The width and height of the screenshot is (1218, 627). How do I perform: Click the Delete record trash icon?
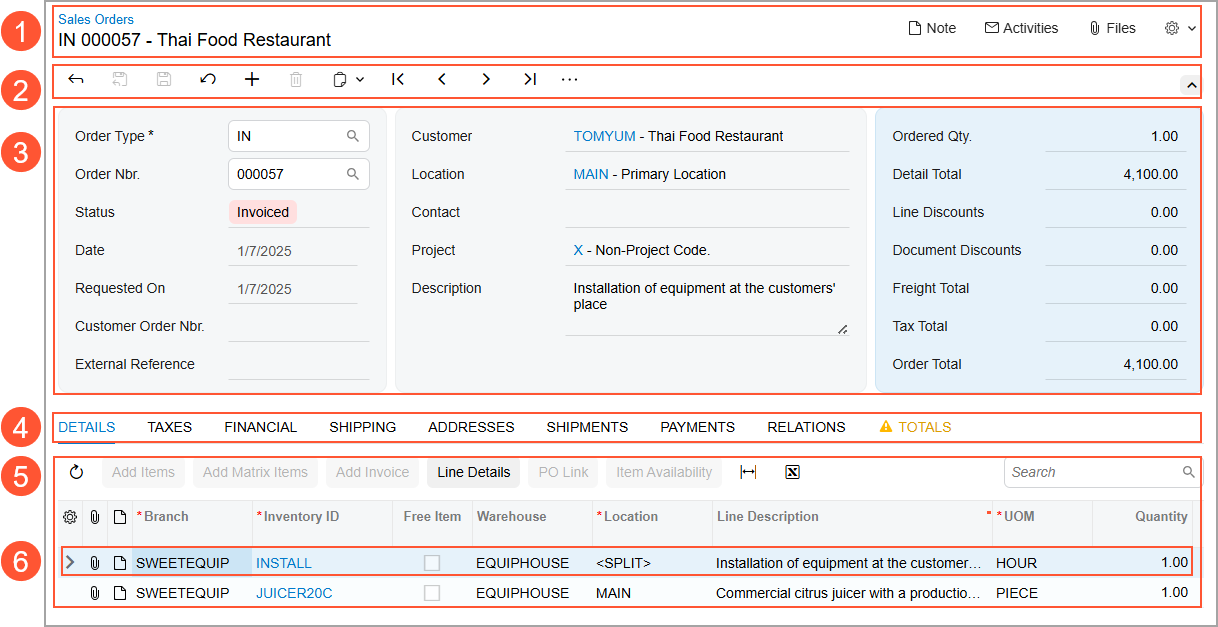295,79
